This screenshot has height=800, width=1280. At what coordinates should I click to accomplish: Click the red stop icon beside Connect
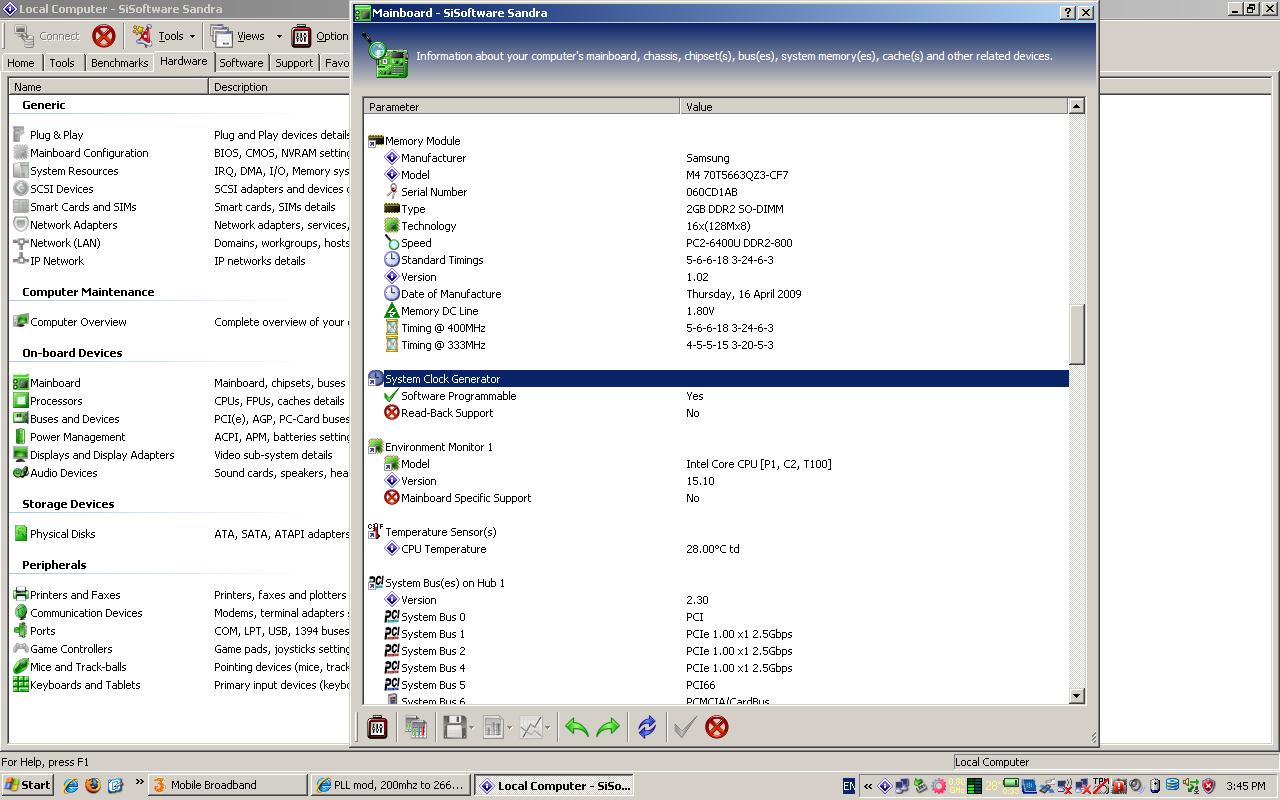[x=104, y=36]
